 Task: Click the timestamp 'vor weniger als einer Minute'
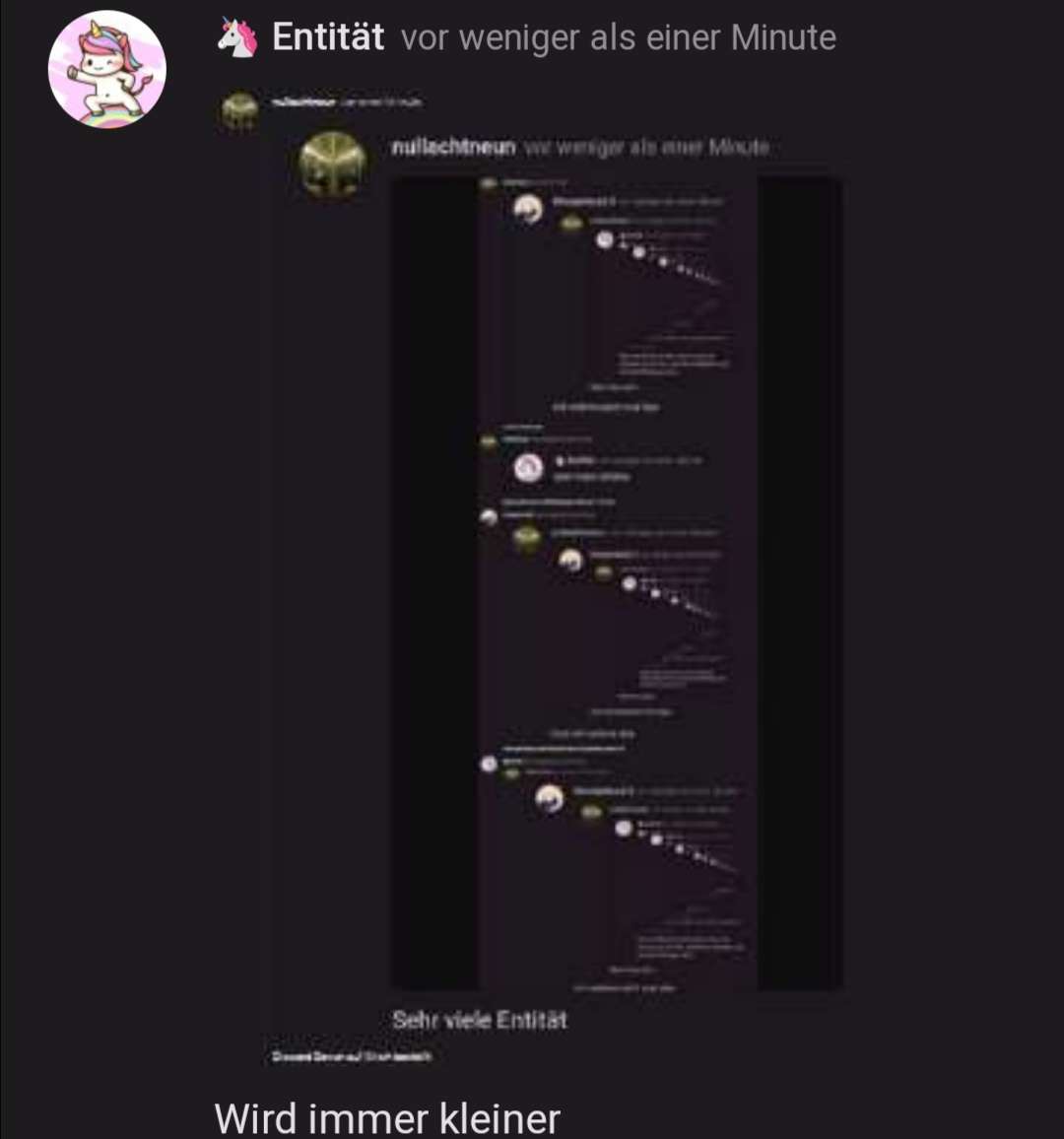point(618,37)
